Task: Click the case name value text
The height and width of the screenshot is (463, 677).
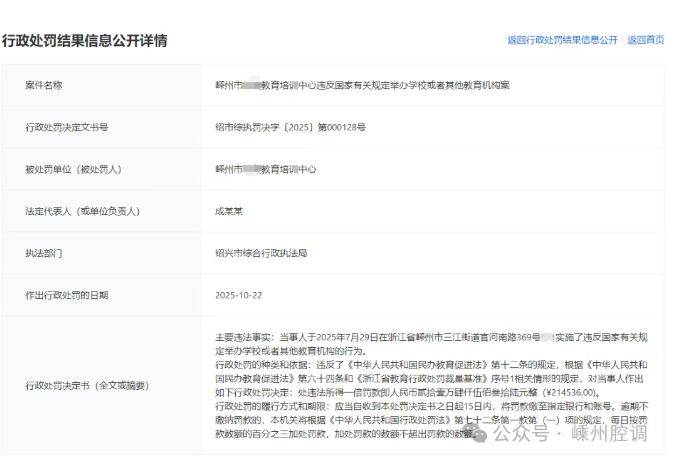Action: [x=362, y=85]
